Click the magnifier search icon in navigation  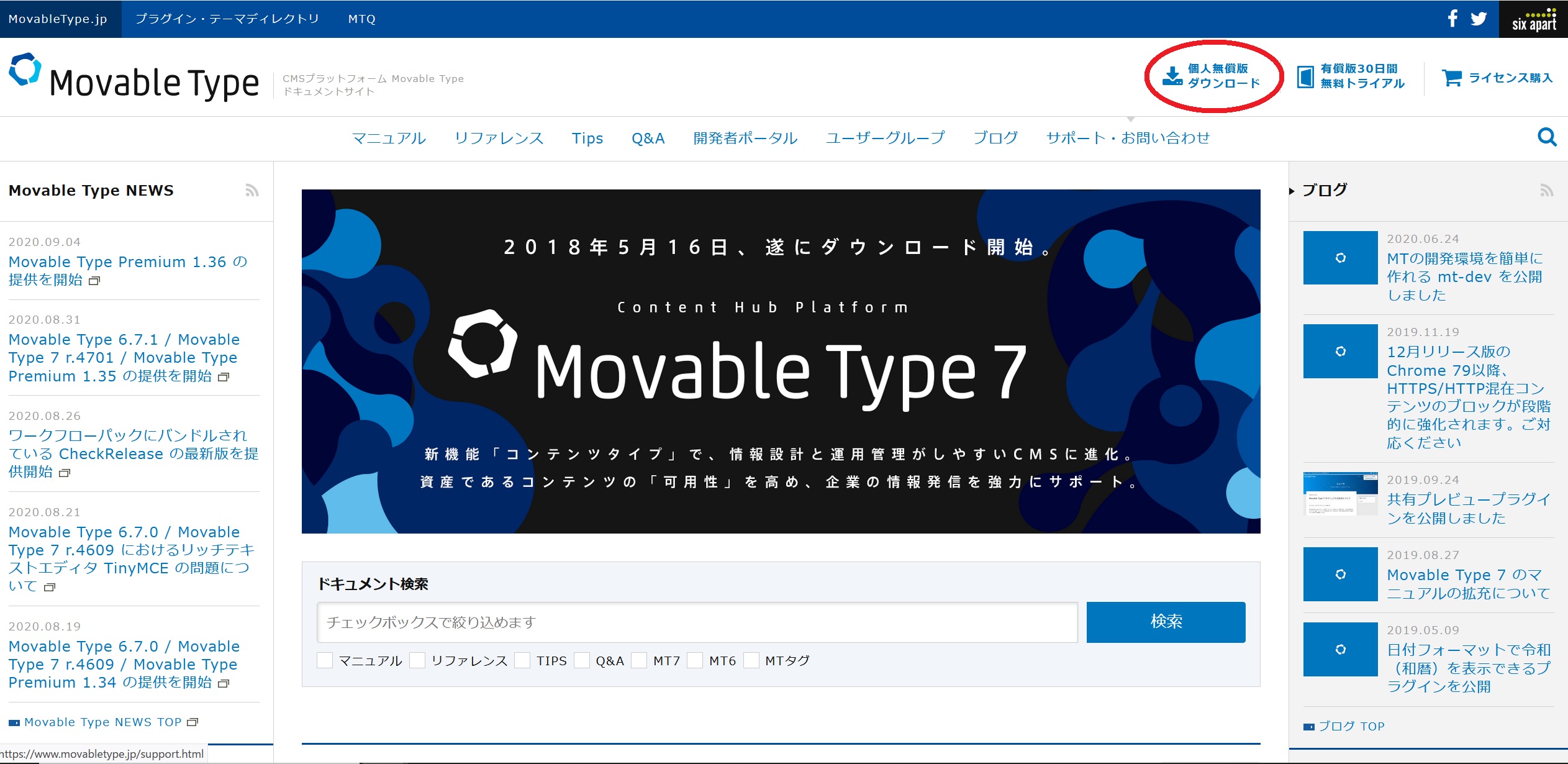point(1546,137)
